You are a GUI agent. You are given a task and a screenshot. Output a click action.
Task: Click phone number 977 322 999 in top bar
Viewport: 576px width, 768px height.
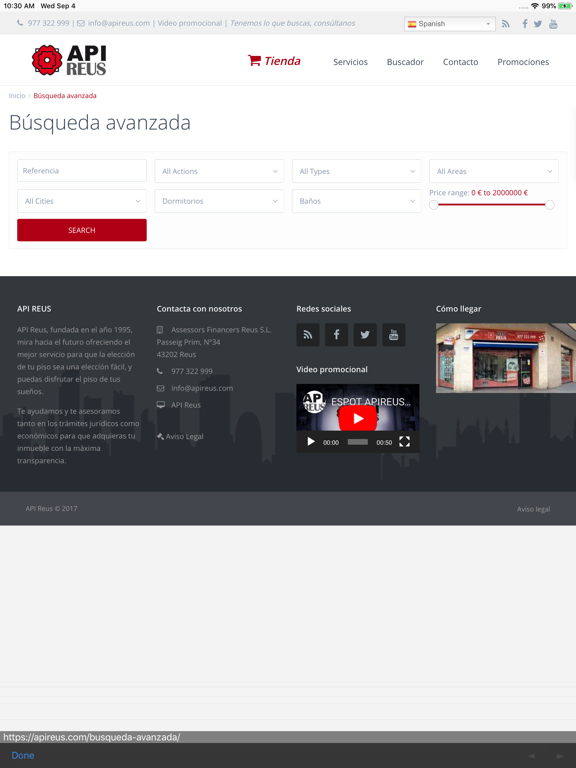(48, 23)
